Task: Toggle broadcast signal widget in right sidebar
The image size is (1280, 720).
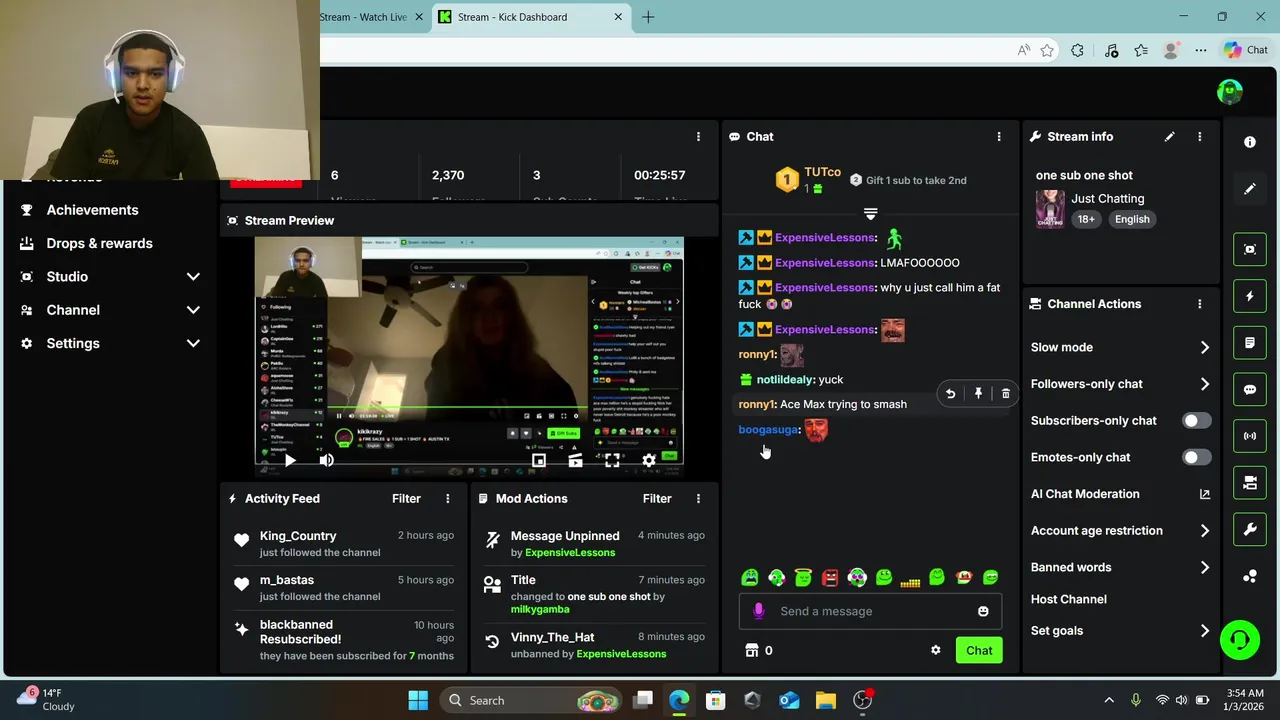Action: pos(1250,436)
